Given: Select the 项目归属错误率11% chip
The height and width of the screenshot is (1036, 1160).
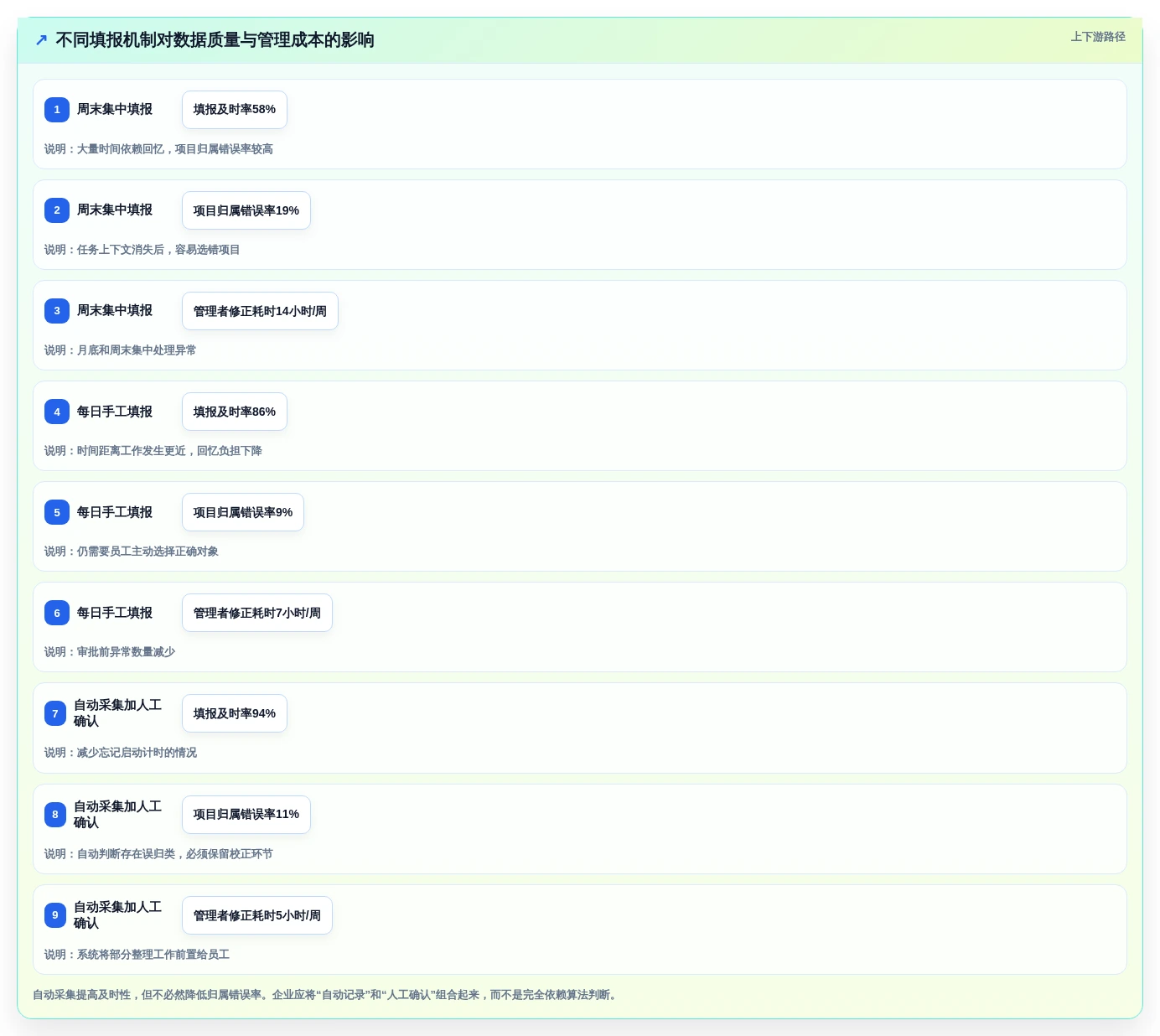Looking at the screenshot, I should 246,814.
